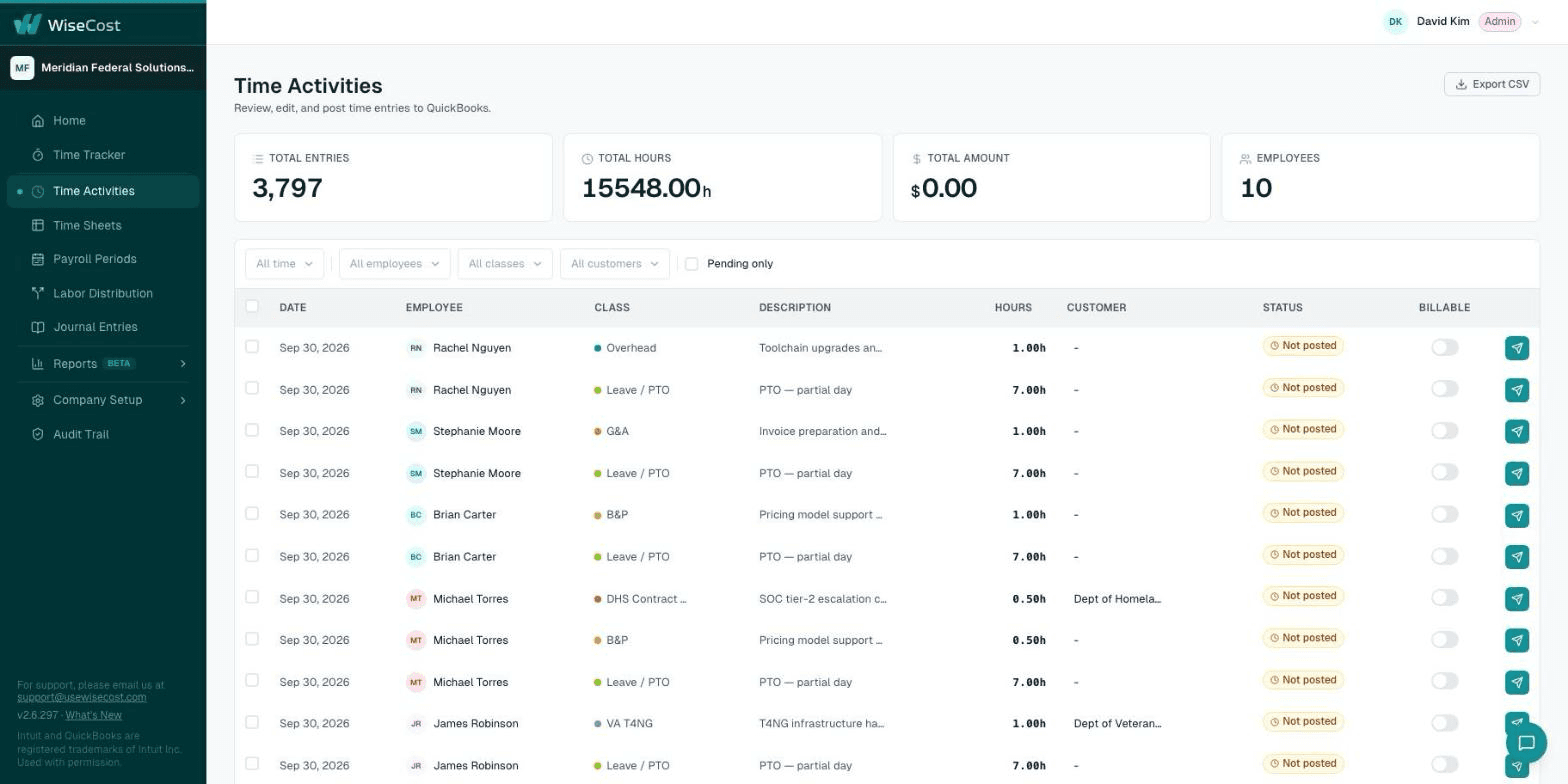Image resolution: width=1568 pixels, height=784 pixels.
Task: Post Brian Carter's B&P entry to QuickBooks
Action: click(x=1517, y=515)
